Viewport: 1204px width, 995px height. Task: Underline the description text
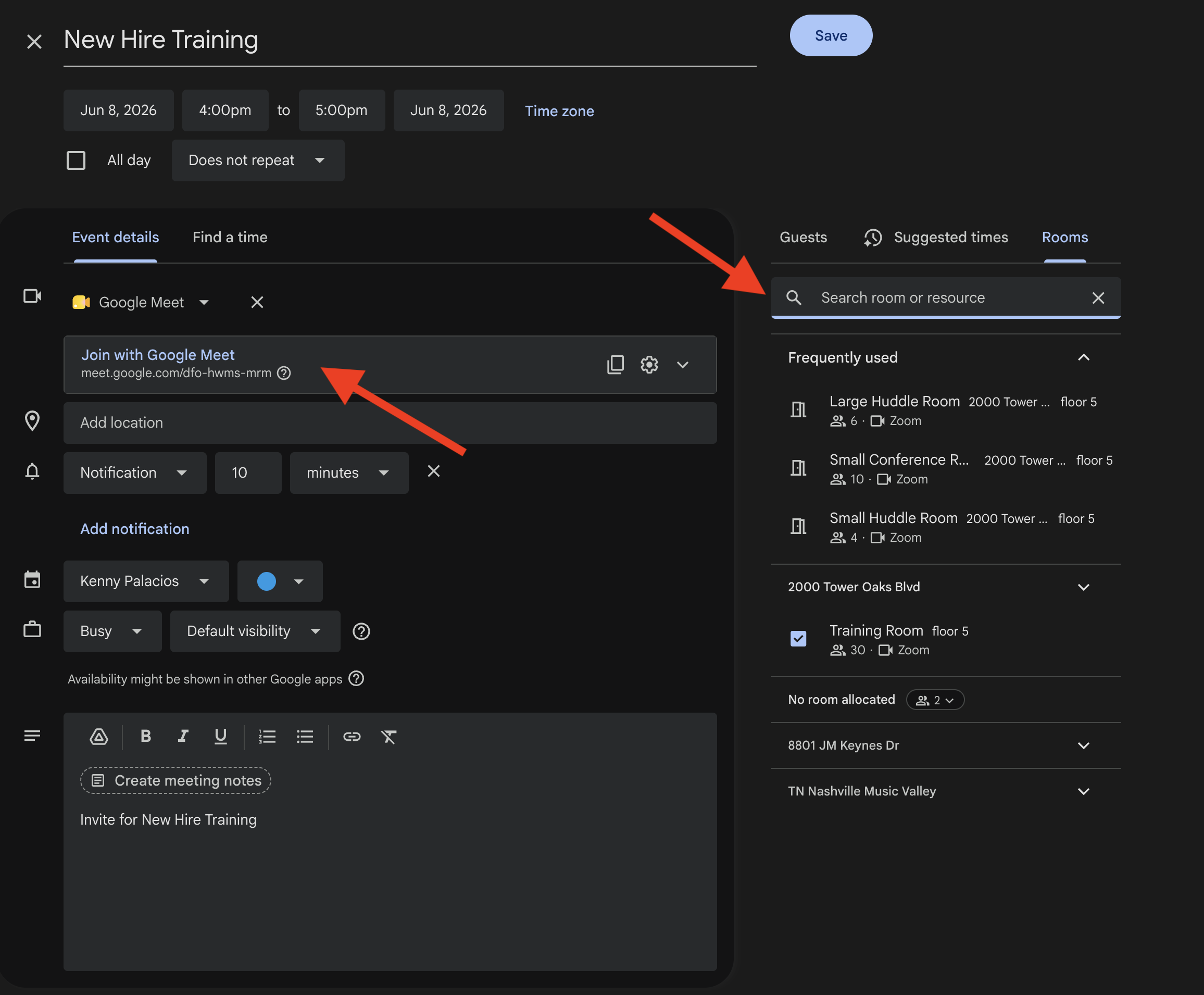[x=221, y=736]
